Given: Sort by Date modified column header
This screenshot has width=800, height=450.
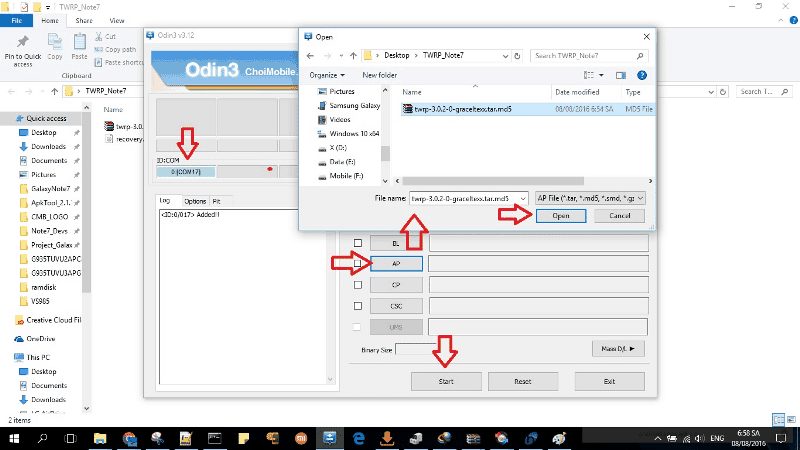Looking at the screenshot, I should click(577, 92).
